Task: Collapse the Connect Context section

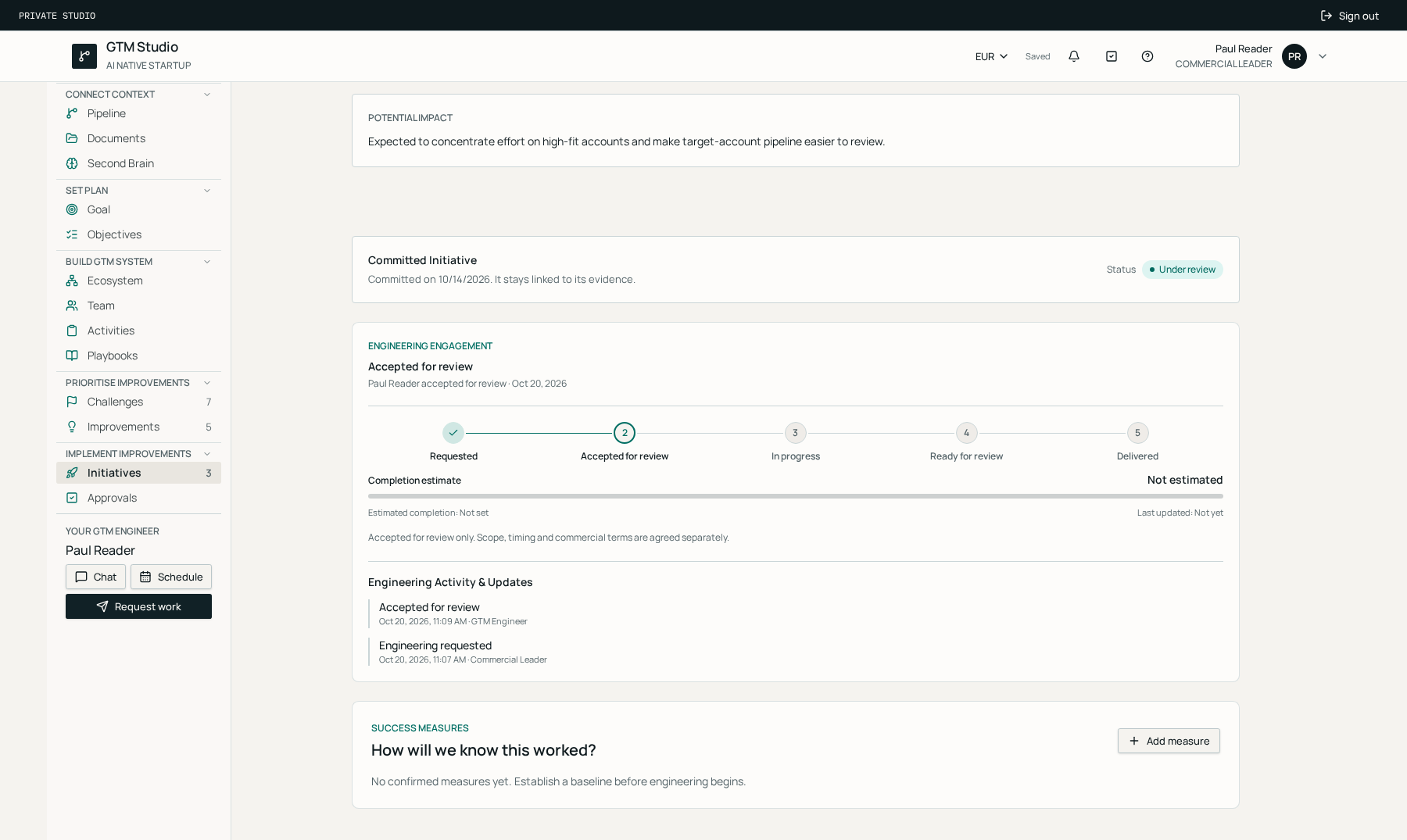Action: (207, 95)
